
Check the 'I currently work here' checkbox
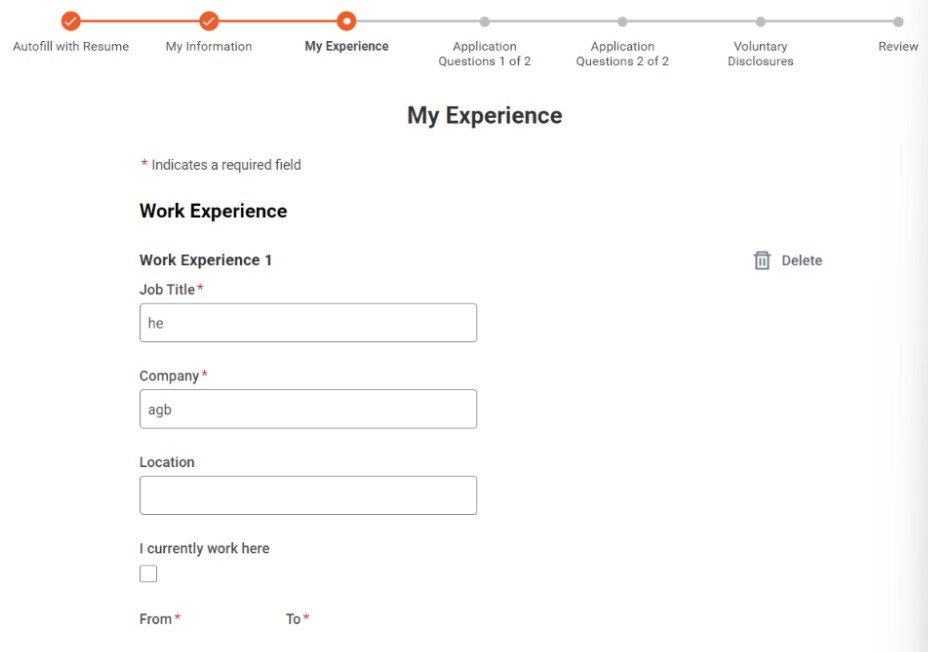[148, 573]
